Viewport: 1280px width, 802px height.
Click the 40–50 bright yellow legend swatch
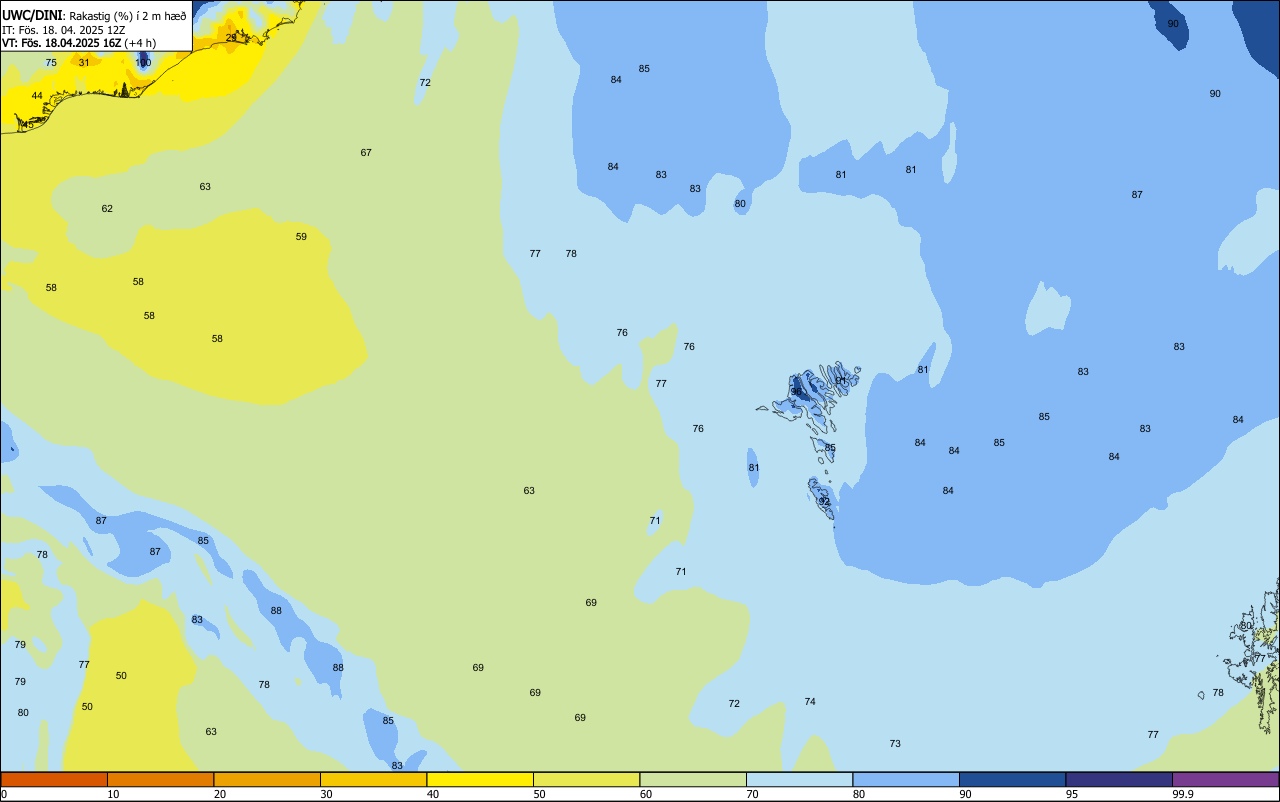480,779
